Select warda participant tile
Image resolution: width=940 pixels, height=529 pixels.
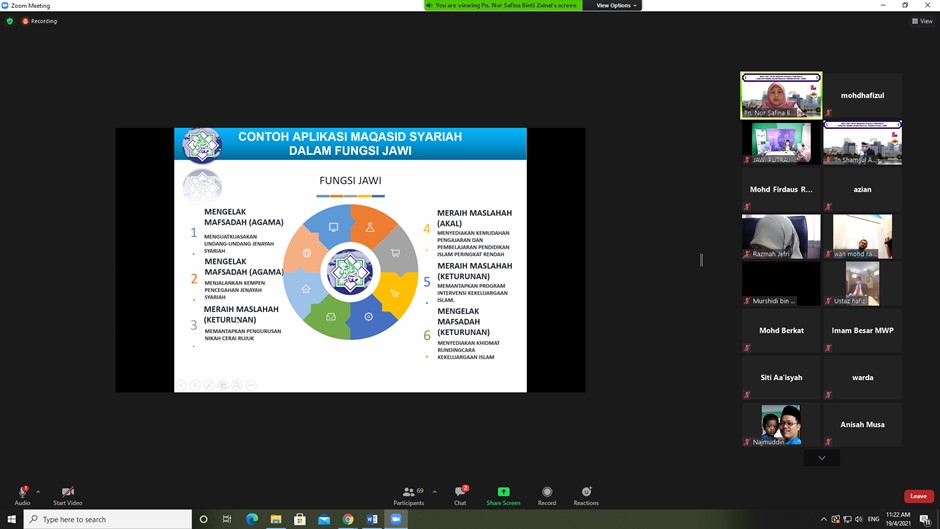(862, 377)
